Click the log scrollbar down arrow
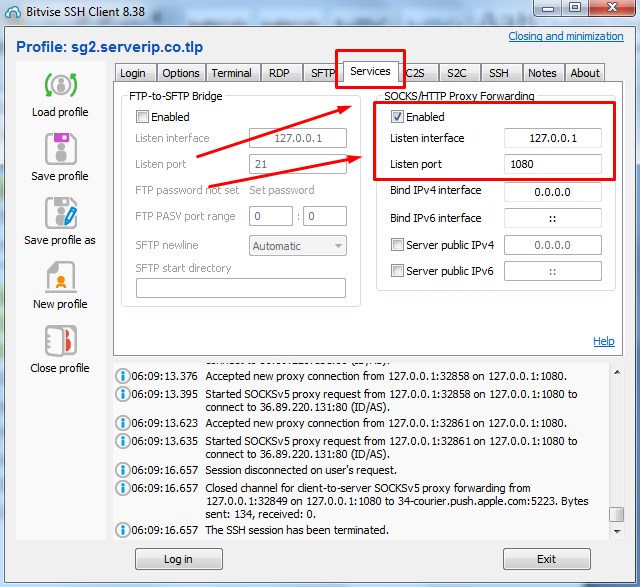 (617, 531)
